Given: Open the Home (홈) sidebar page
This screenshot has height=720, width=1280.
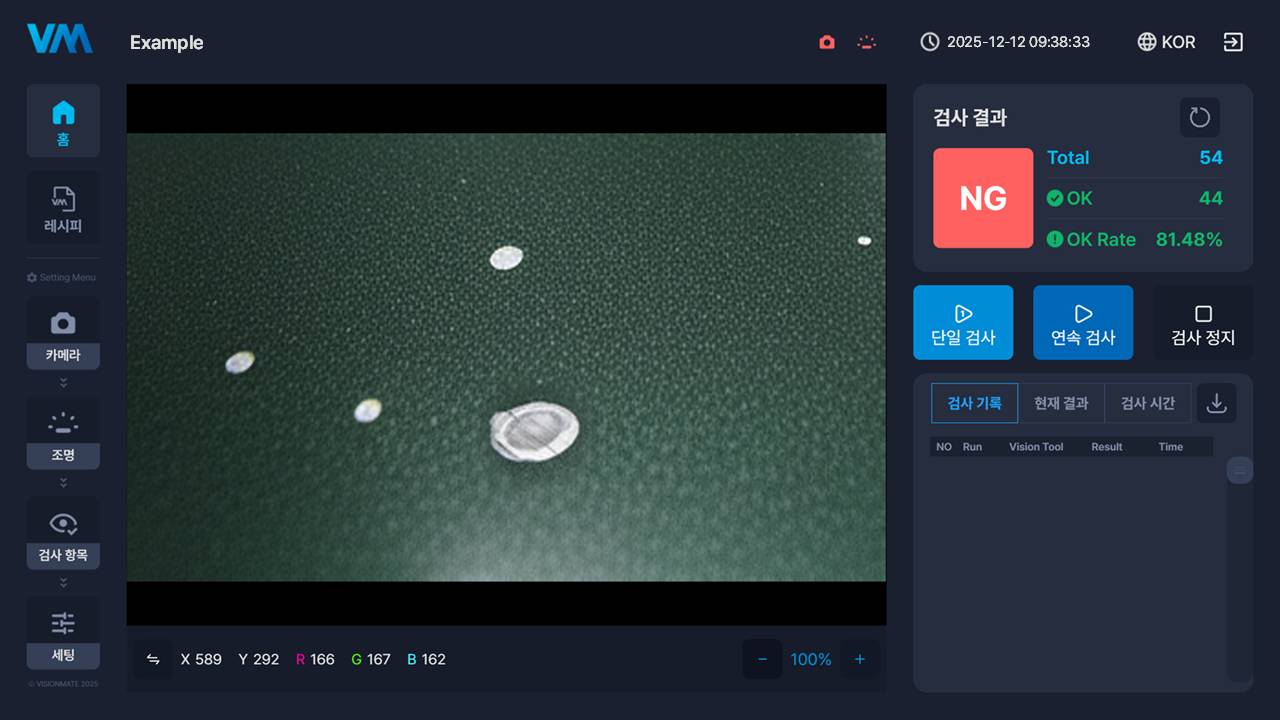Looking at the screenshot, I should 63,121.
